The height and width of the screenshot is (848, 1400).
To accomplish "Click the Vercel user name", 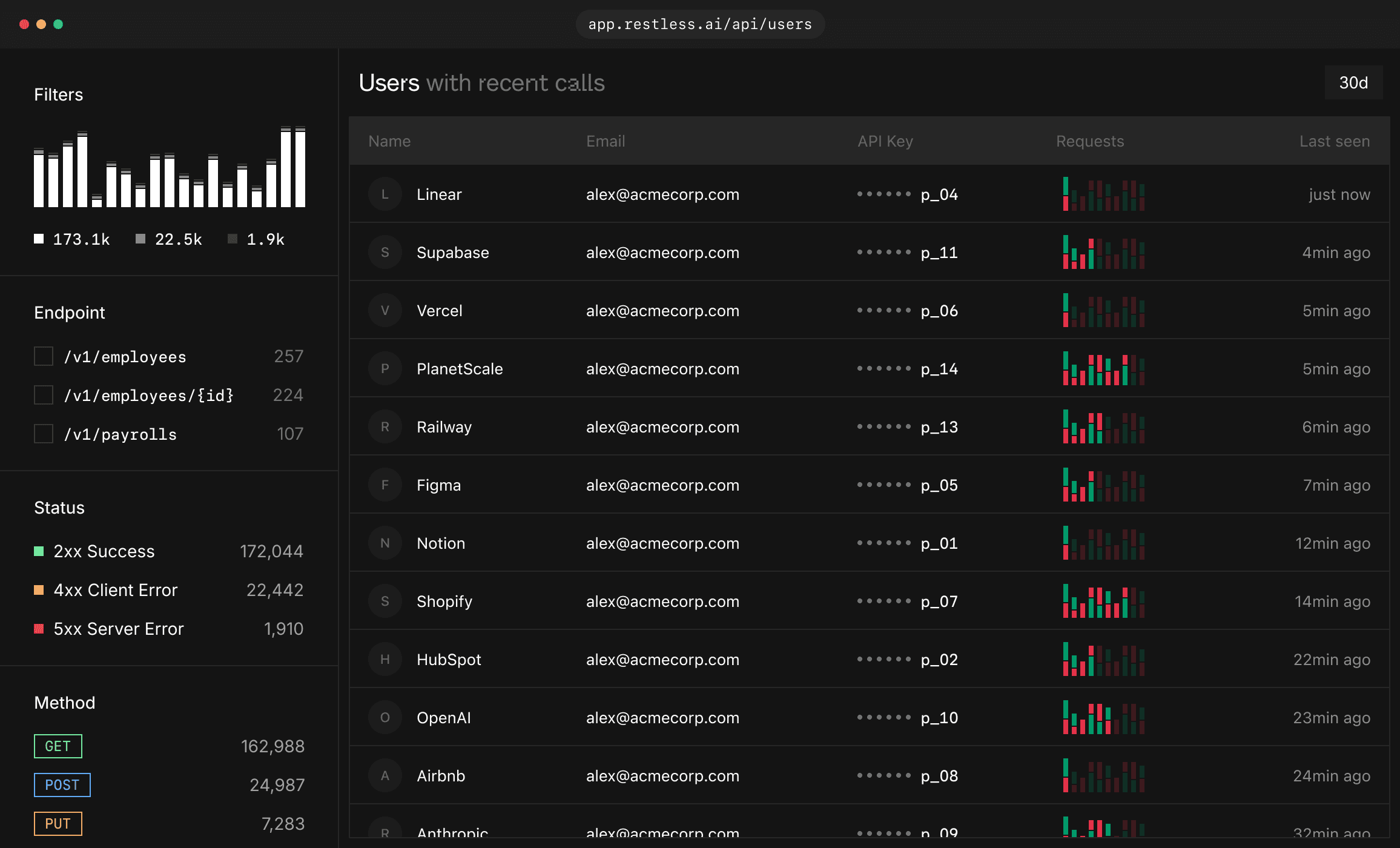I will point(440,311).
